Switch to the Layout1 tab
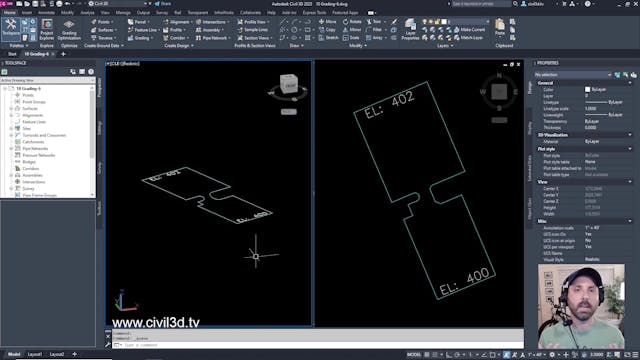The height and width of the screenshot is (360, 640). (35, 354)
